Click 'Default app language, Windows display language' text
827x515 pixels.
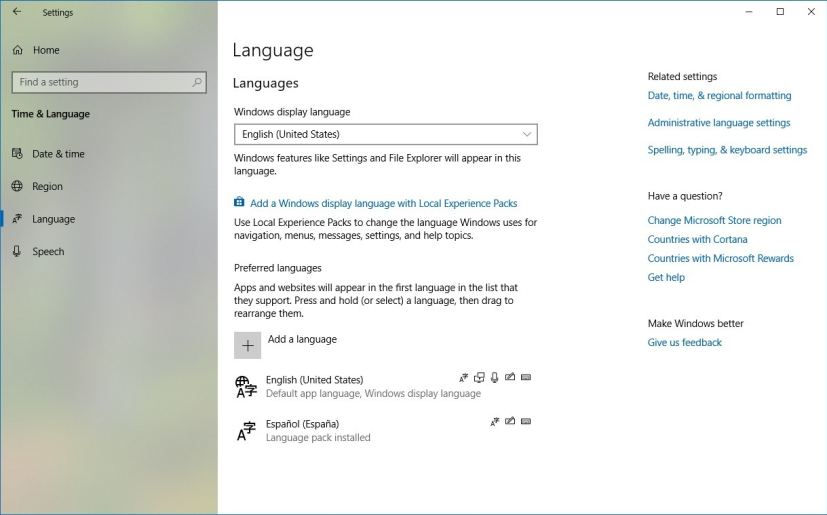click(373, 394)
